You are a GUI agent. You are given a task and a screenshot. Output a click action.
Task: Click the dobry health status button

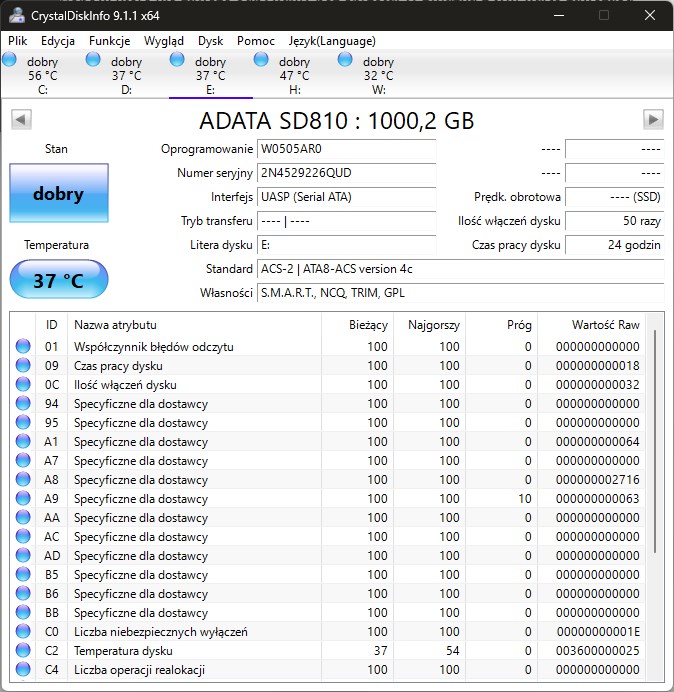click(59, 193)
